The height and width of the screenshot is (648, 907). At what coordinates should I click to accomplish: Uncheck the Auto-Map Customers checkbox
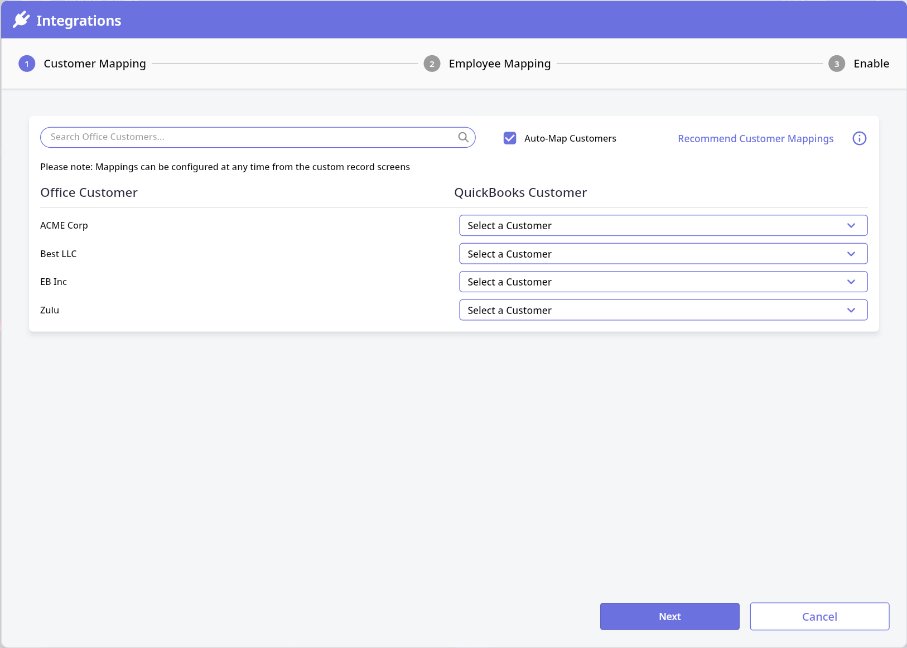[510, 138]
